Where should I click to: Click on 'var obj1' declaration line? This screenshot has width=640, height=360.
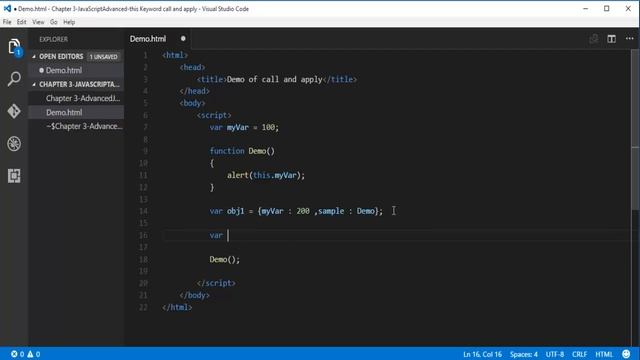(x=296, y=211)
